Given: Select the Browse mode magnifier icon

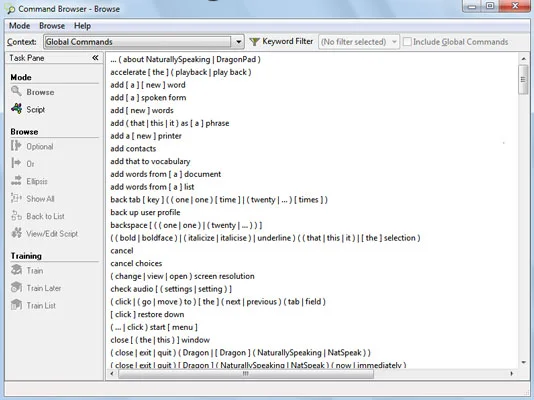Looking at the screenshot, I should point(16,92).
